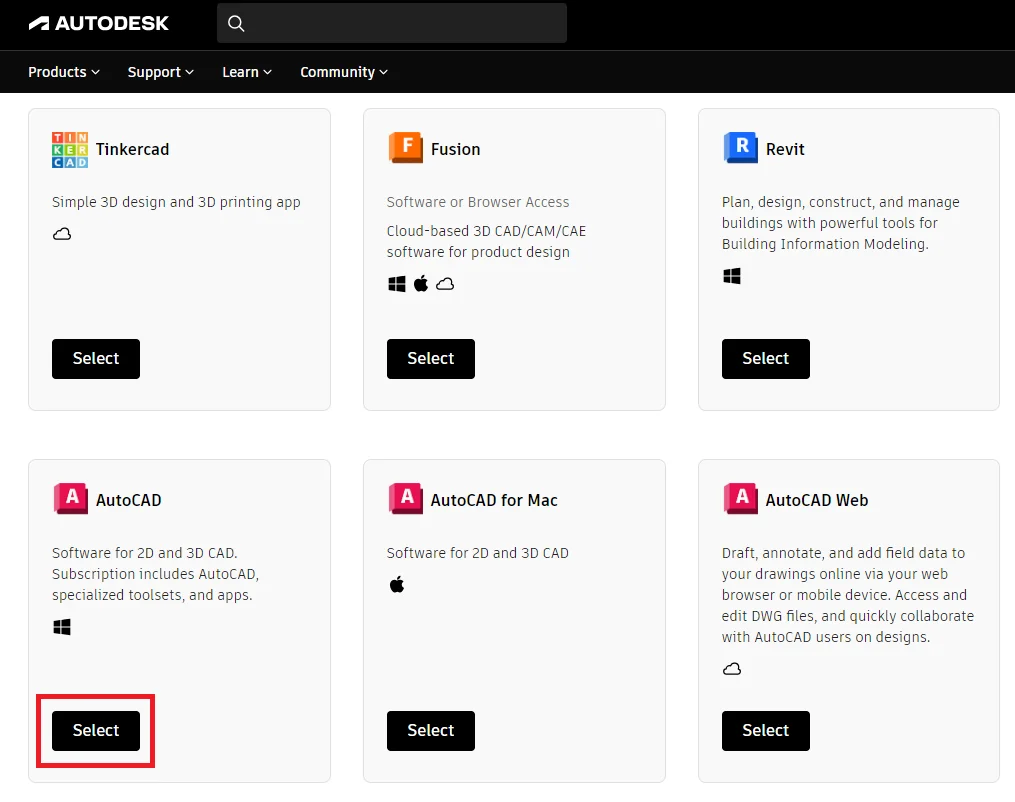Image resolution: width=1015 pixels, height=802 pixels.
Task: Open the Products dropdown menu
Action: tap(63, 72)
